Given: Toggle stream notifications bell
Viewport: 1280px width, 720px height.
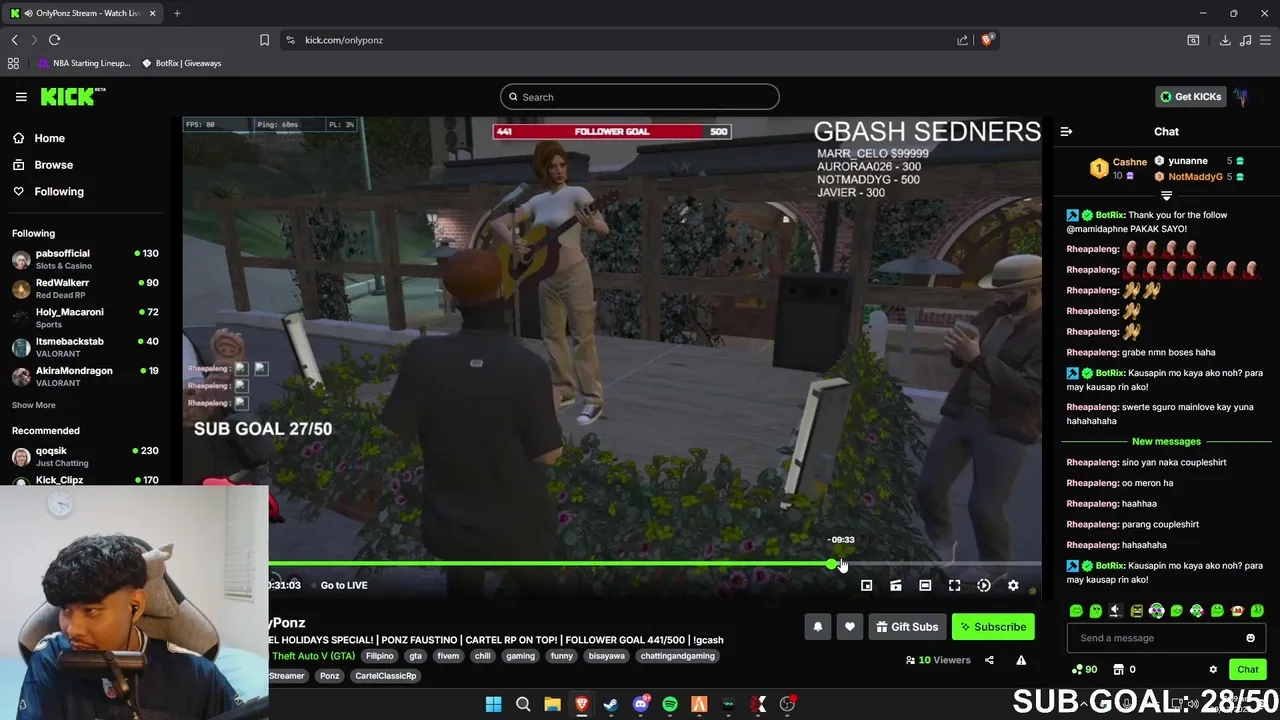Looking at the screenshot, I should pos(817,627).
